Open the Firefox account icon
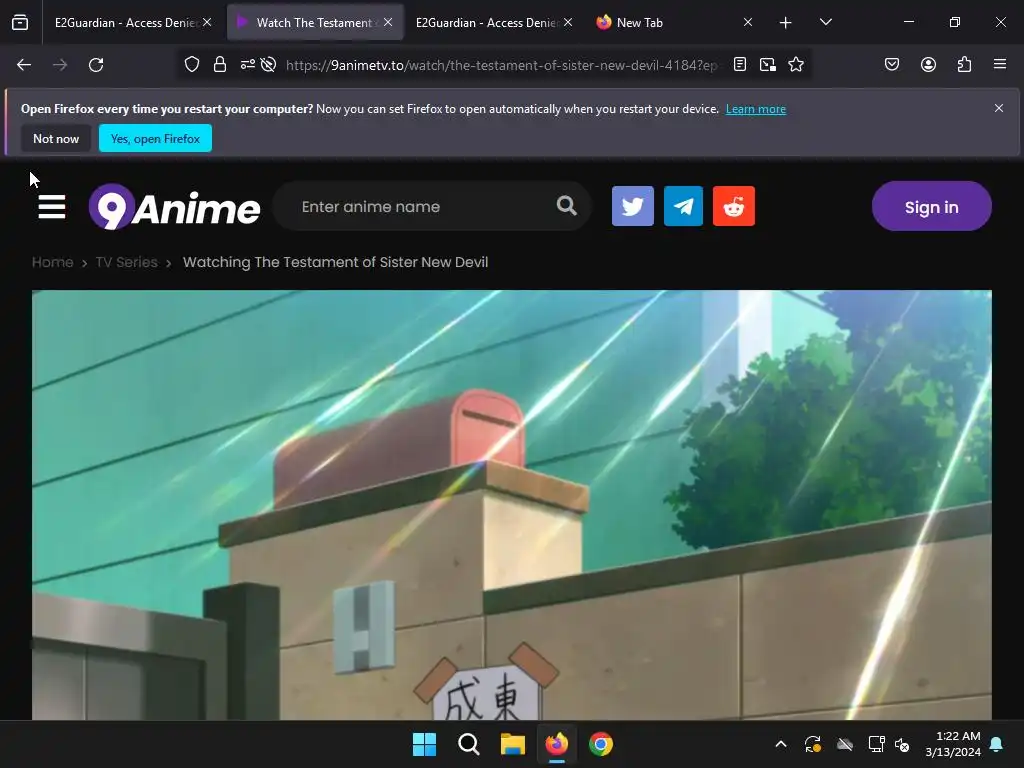 click(929, 65)
